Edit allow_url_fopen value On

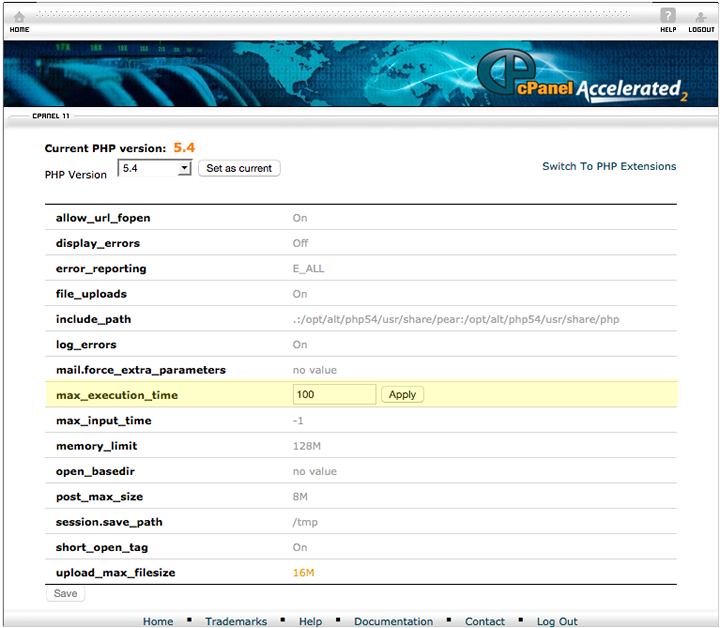coord(300,218)
